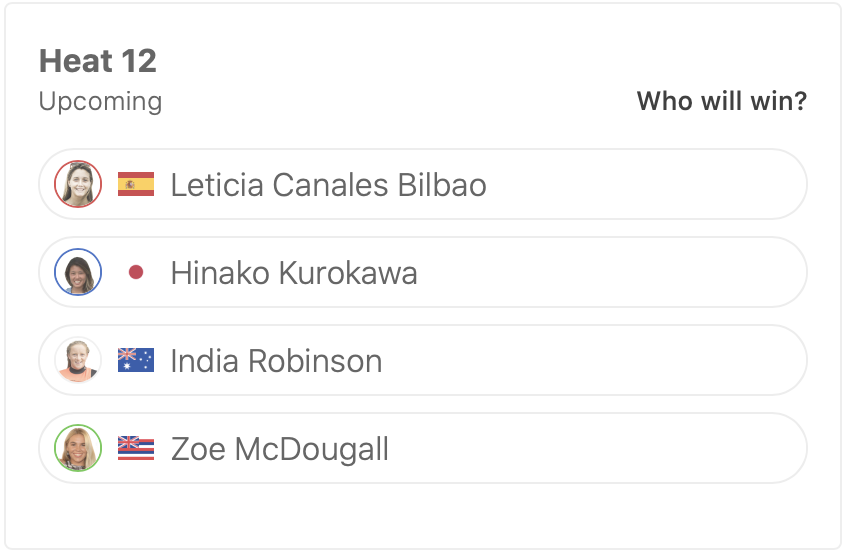The height and width of the screenshot is (558, 848).
Task: Click the Spain flag icon
Action: pos(136,185)
